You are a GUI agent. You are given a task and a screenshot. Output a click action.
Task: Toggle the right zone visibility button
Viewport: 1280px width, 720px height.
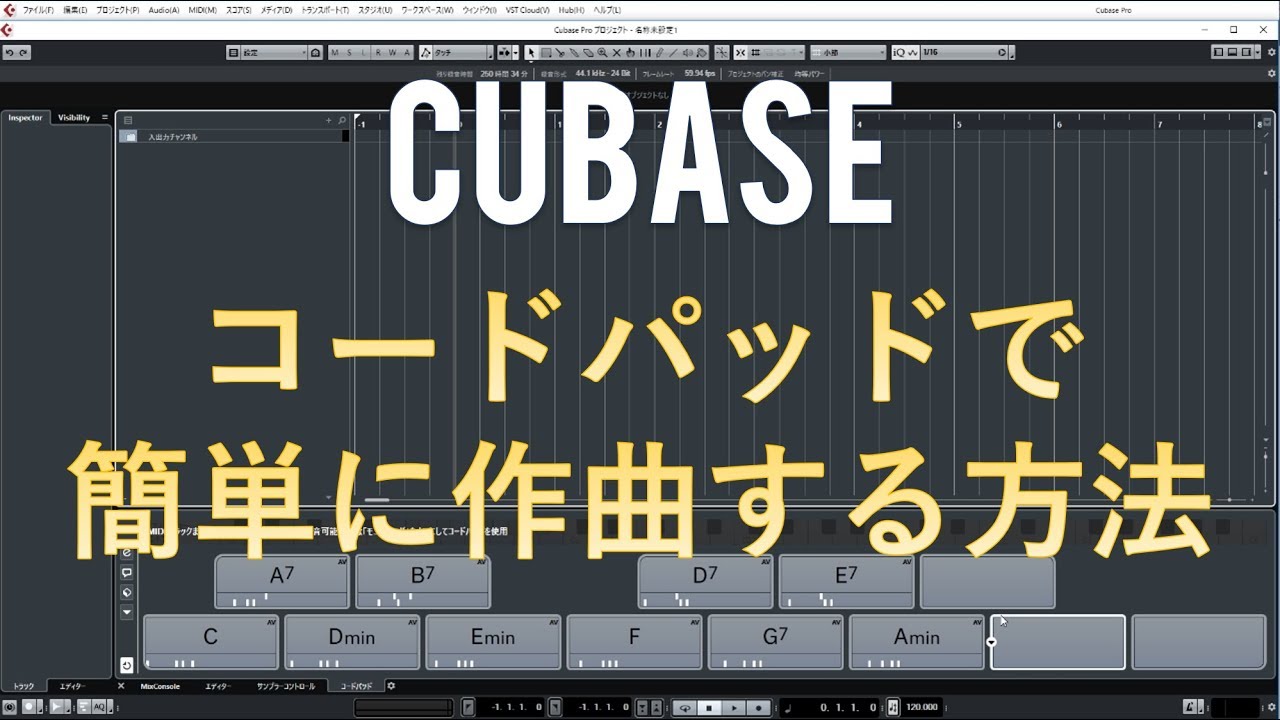tap(1247, 52)
